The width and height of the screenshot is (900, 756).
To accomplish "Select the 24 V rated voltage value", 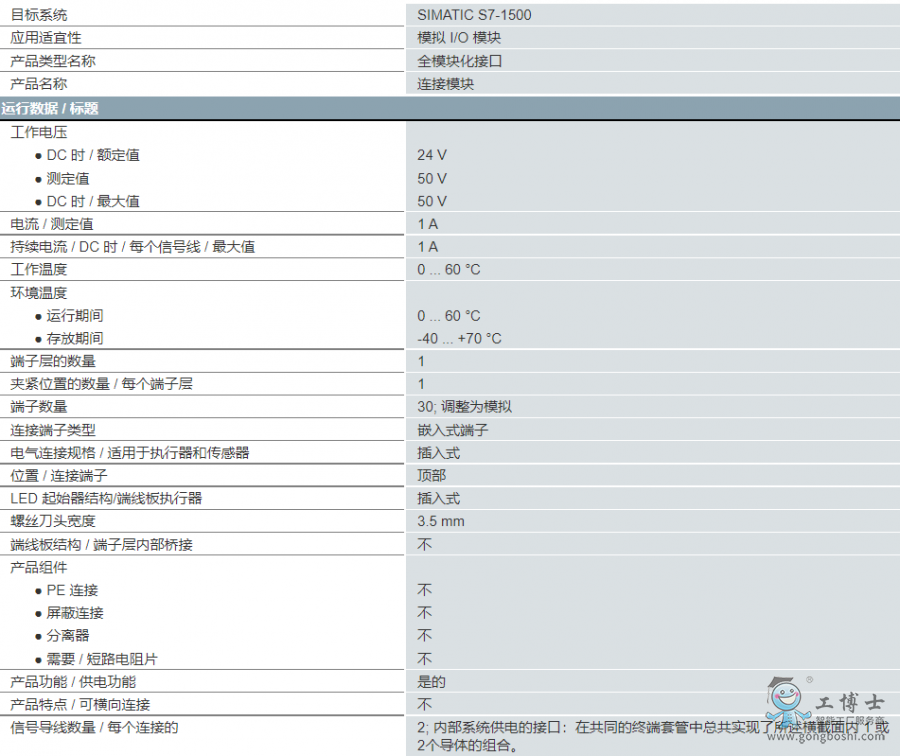I will click(432, 155).
